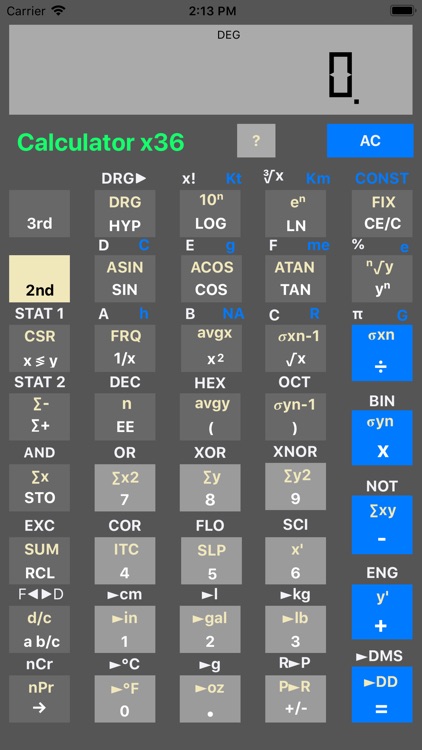Tap digit 0 key
Screen dimensions: 422x750
pyautogui.click(x=125, y=699)
